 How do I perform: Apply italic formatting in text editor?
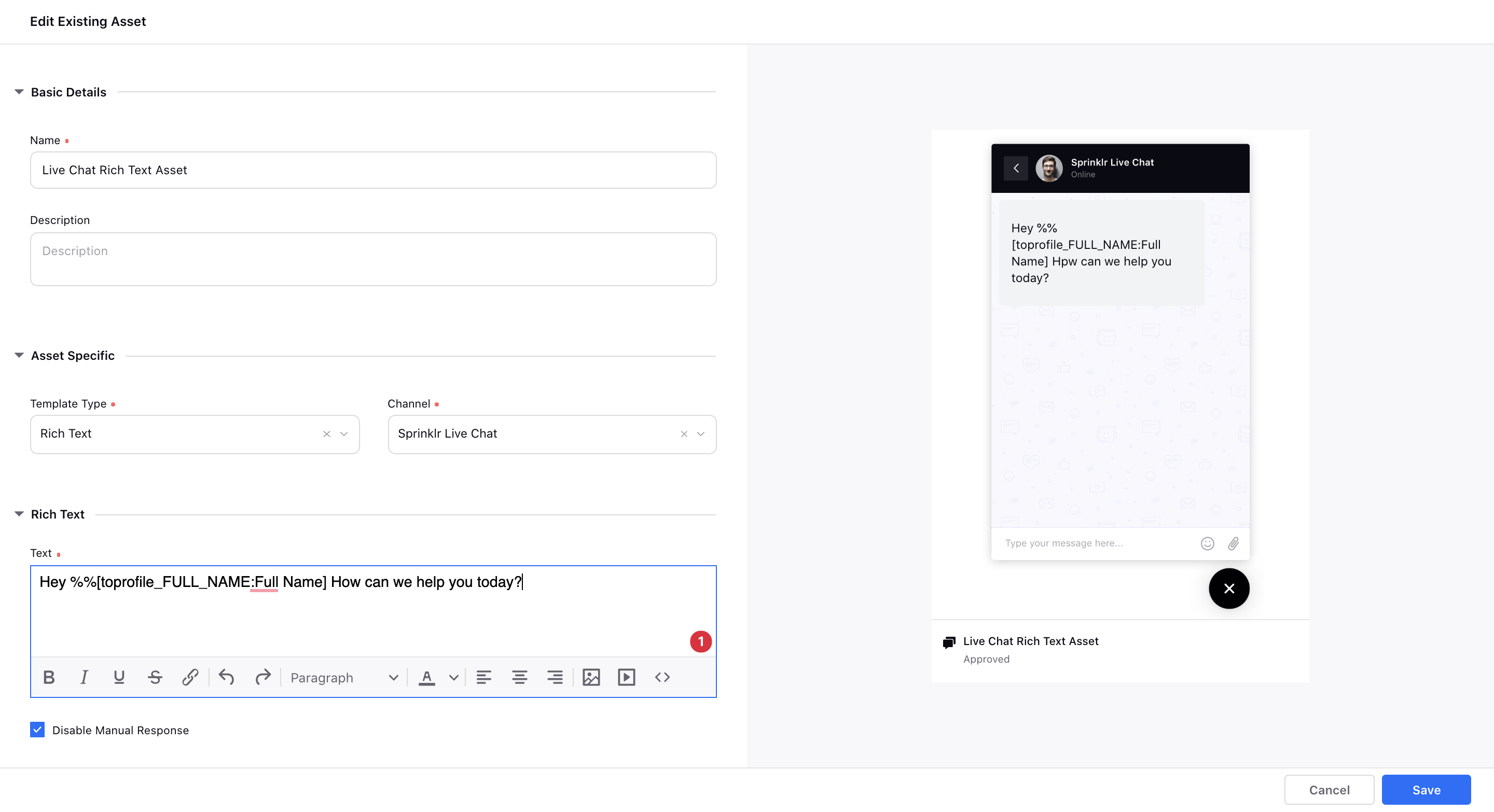[84, 677]
